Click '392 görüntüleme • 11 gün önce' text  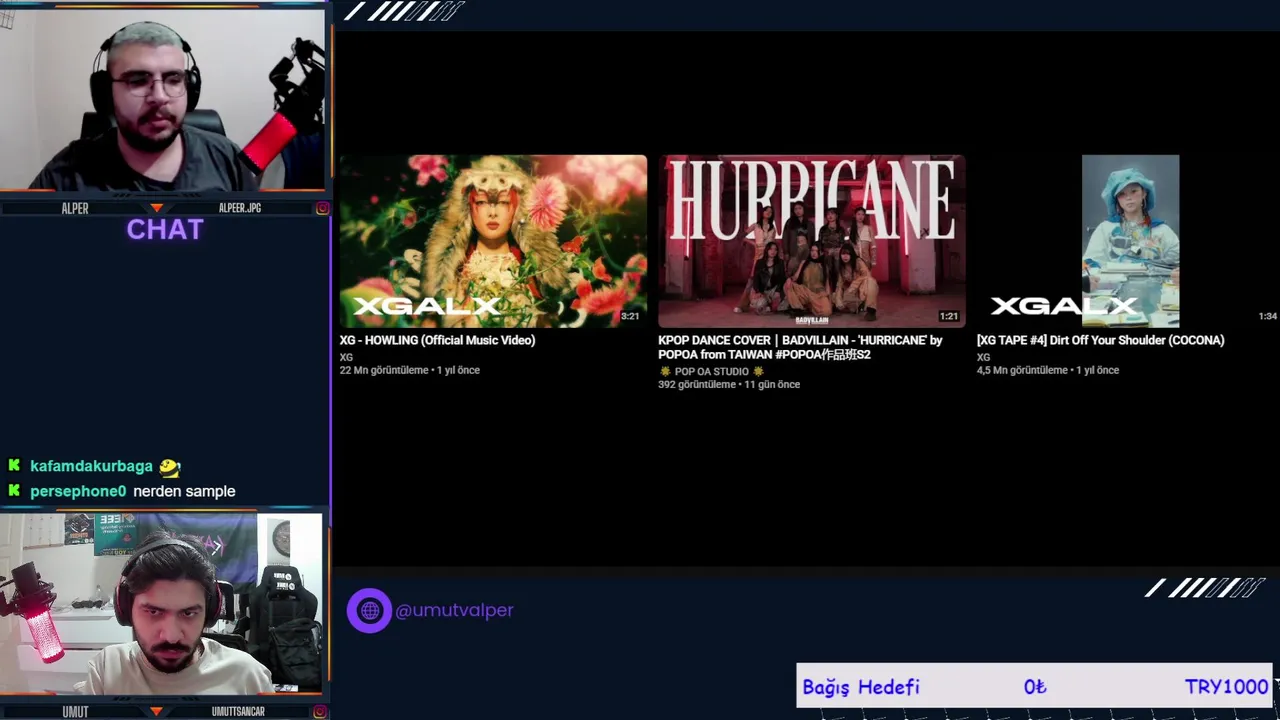729,384
